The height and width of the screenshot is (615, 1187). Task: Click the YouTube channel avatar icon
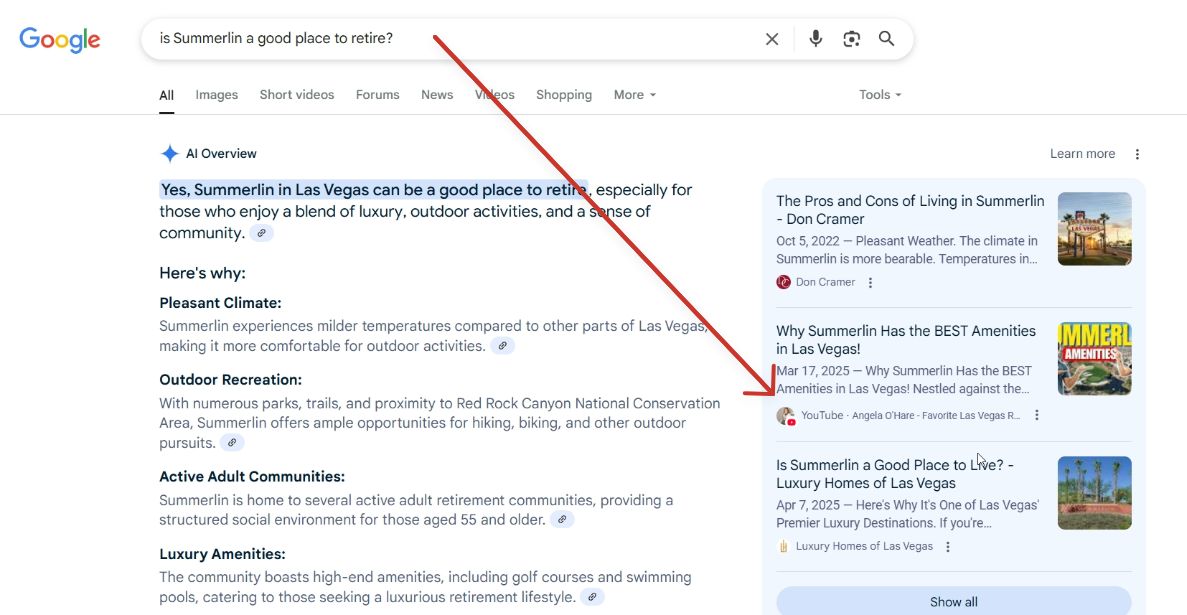[786, 416]
